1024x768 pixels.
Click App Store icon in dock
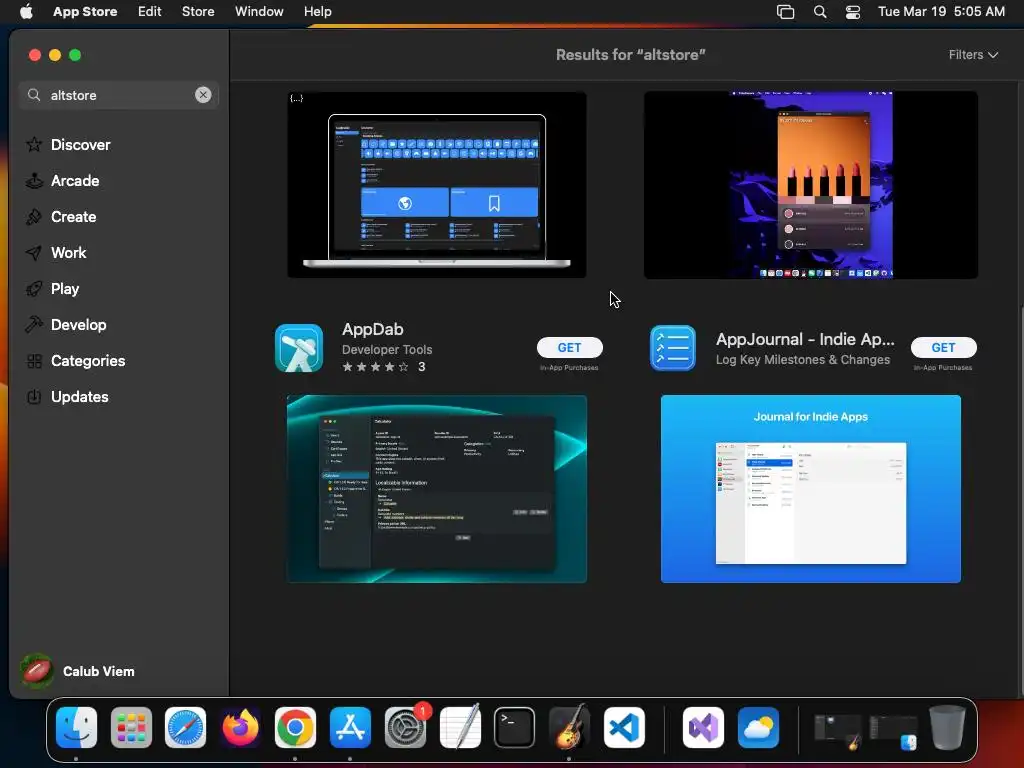pos(350,728)
